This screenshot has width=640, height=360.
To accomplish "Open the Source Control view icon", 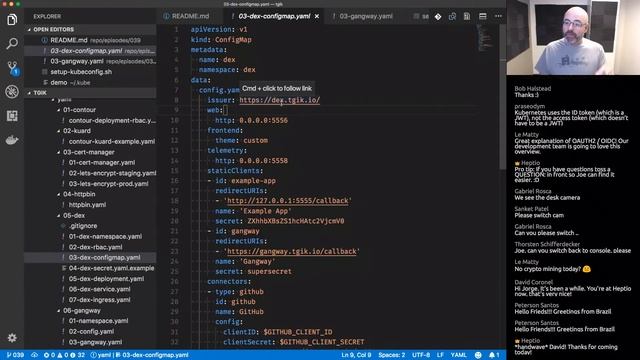I will [12, 68].
